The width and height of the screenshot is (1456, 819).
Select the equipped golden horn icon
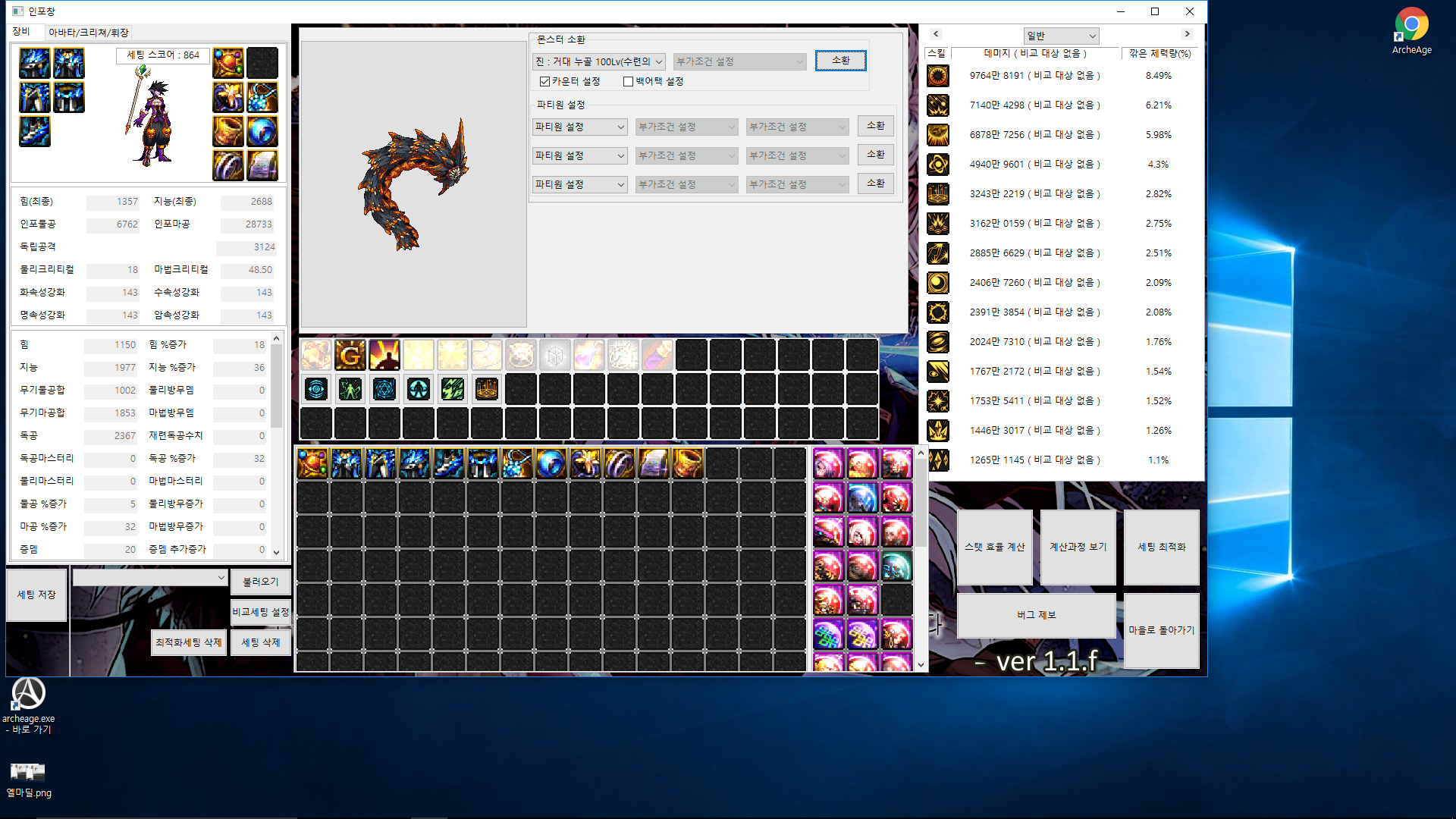pos(228,131)
